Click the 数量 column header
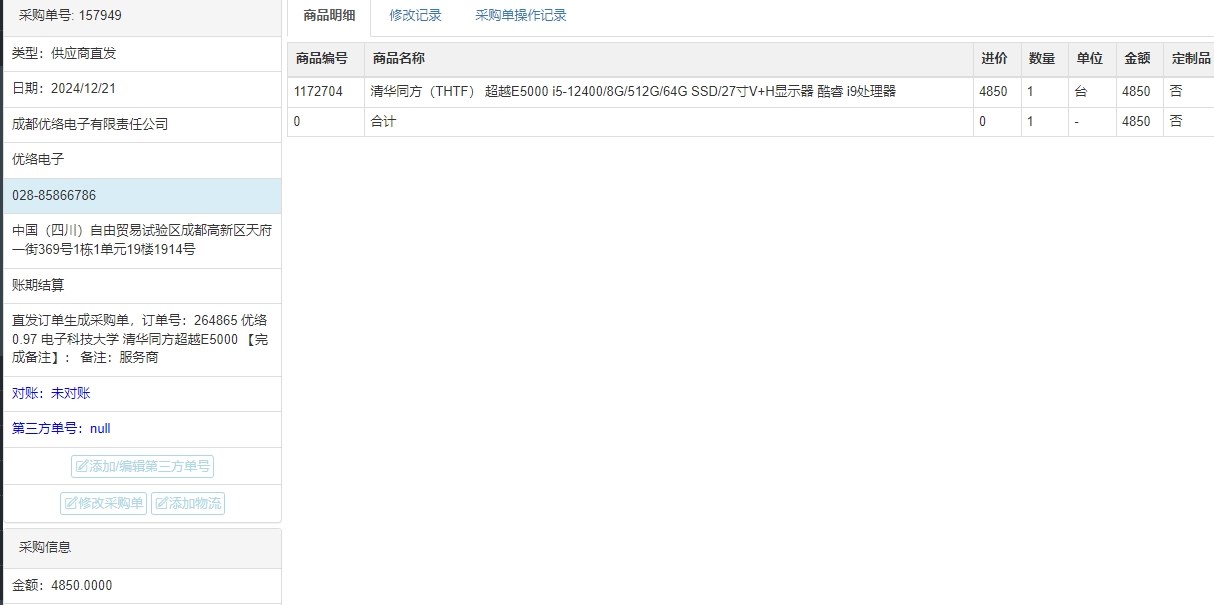Image resolution: width=1214 pixels, height=605 pixels. (x=1044, y=59)
